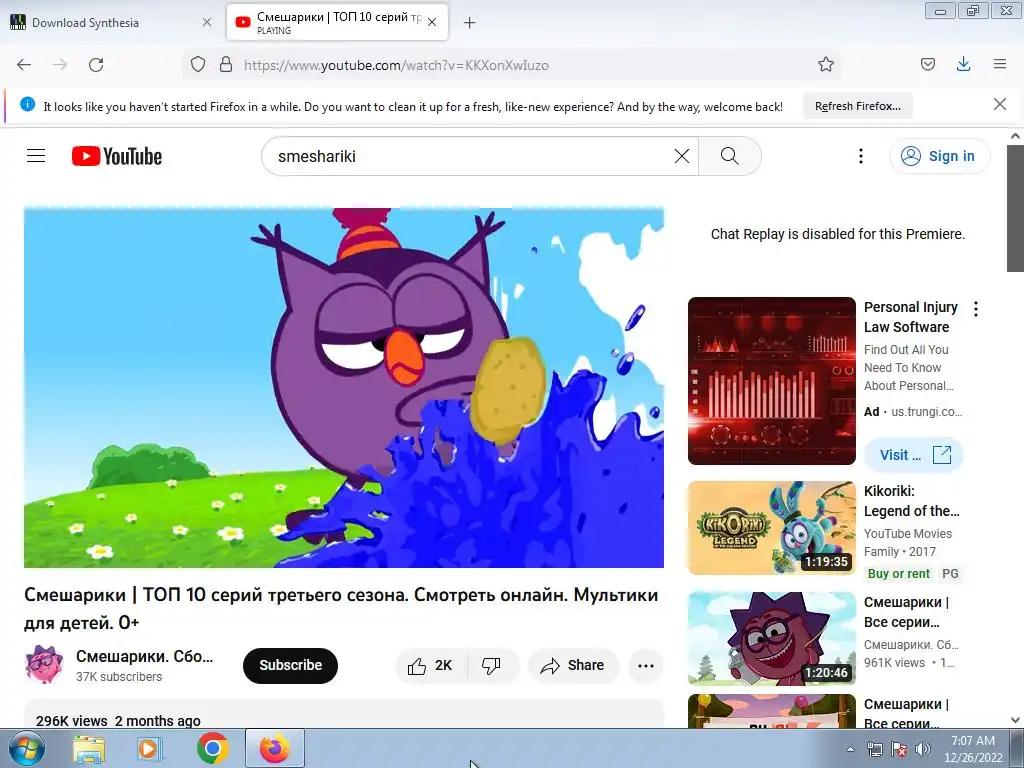
Task: Click the Personal Injury Law Software ad title
Action: (x=910, y=317)
